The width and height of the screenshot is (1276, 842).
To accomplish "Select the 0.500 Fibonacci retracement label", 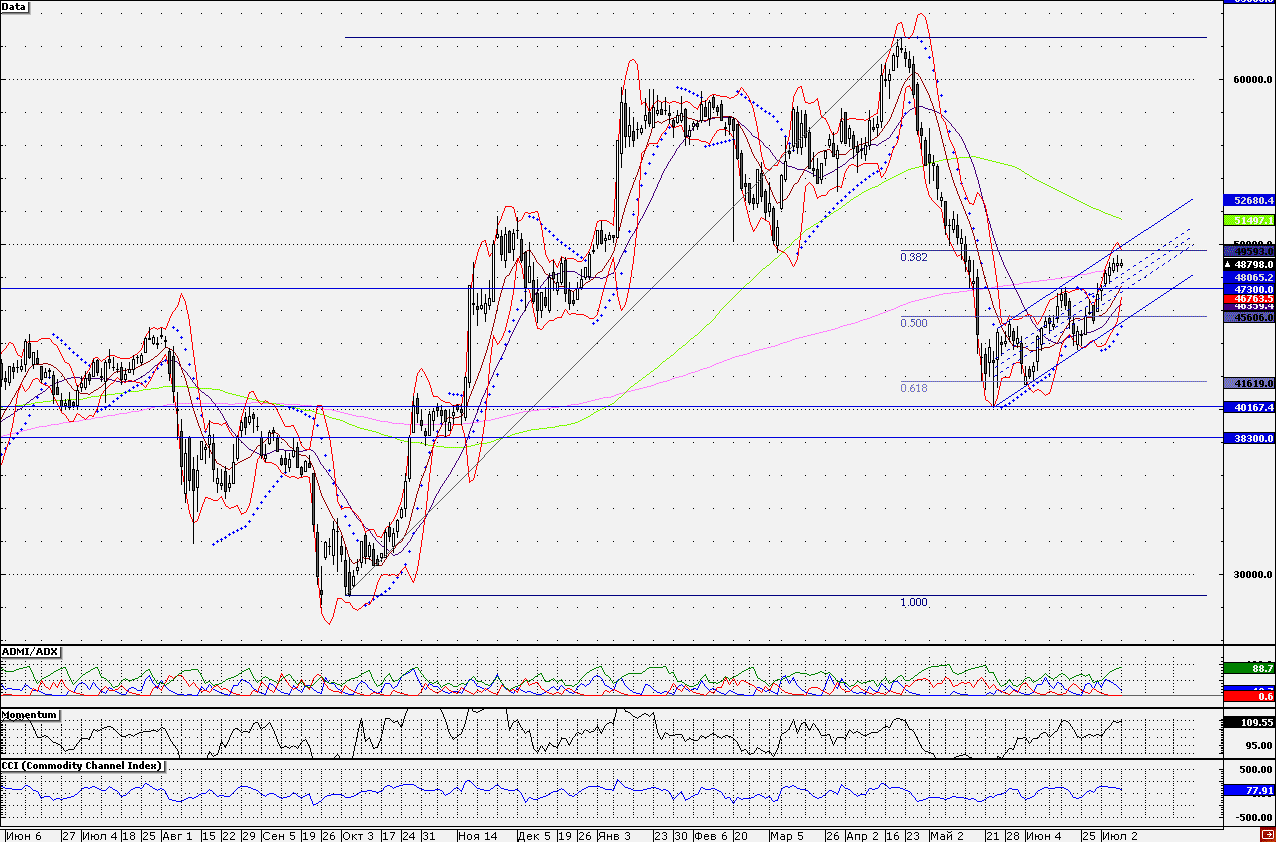I will [913, 323].
